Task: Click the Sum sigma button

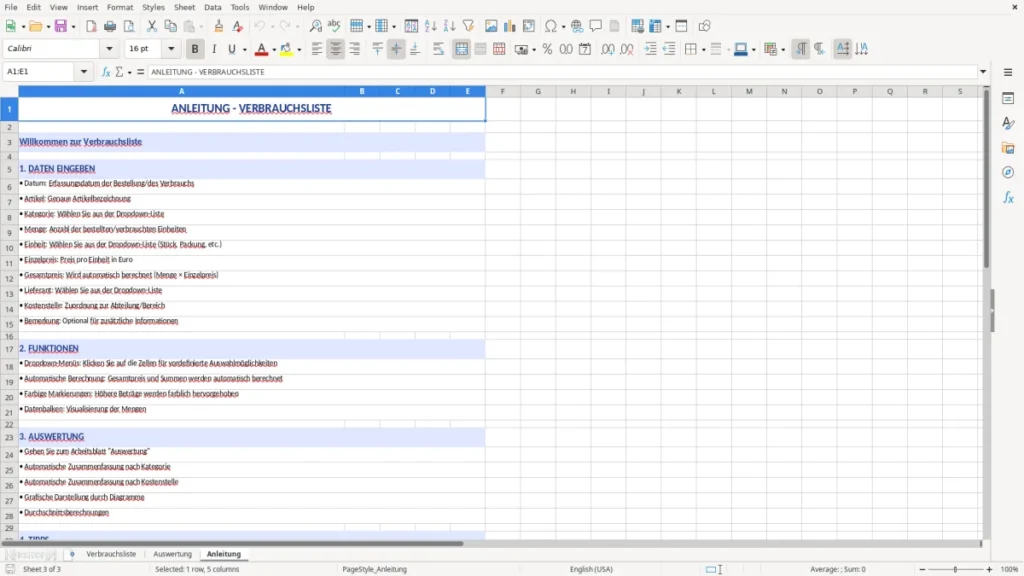Action: tap(119, 72)
